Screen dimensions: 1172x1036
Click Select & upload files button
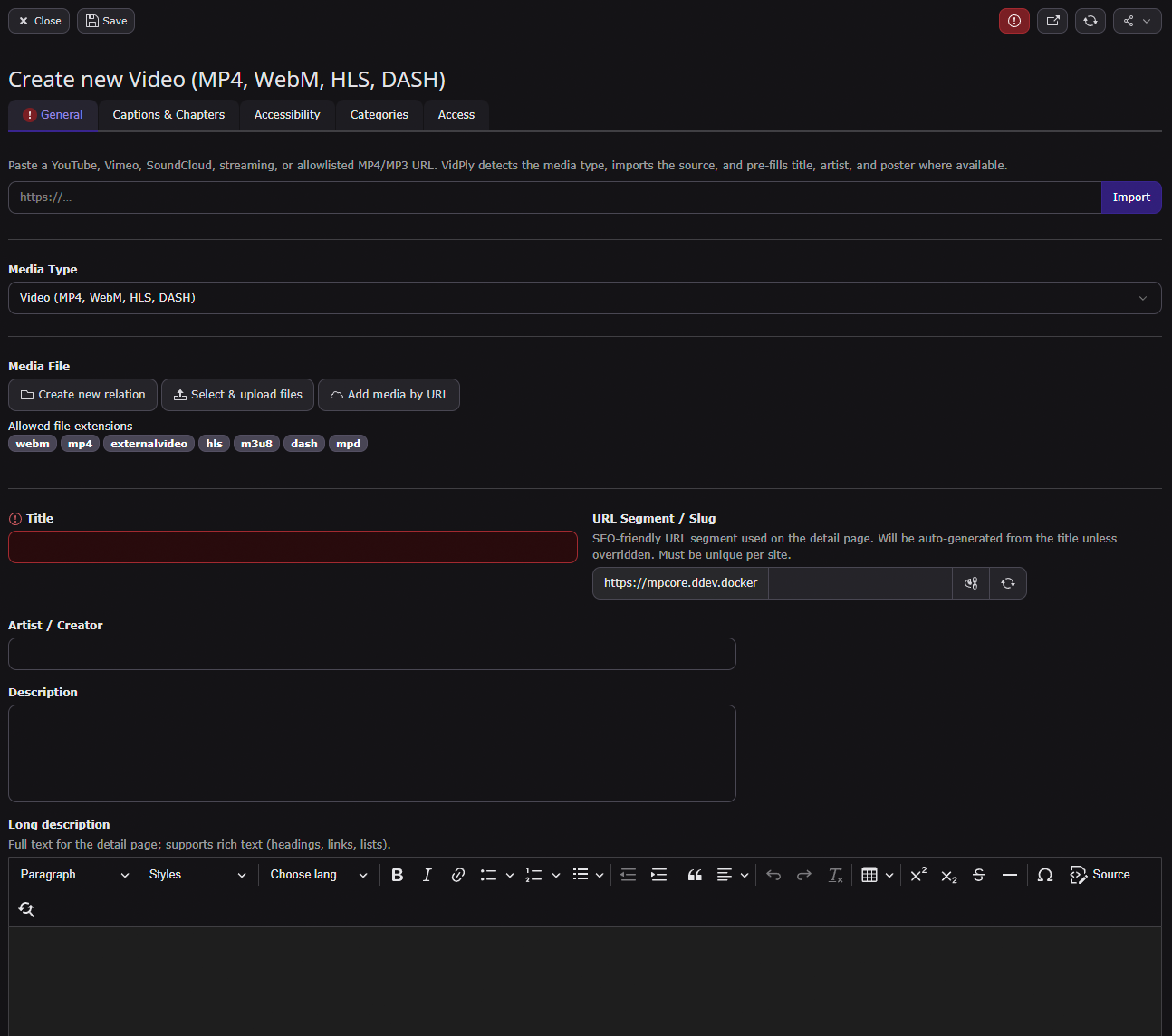click(237, 395)
